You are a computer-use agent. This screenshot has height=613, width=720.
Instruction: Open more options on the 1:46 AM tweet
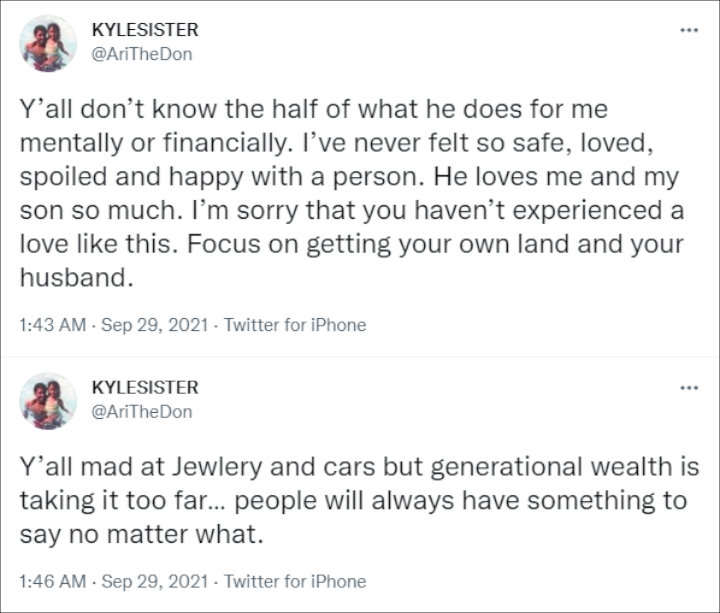tap(688, 387)
